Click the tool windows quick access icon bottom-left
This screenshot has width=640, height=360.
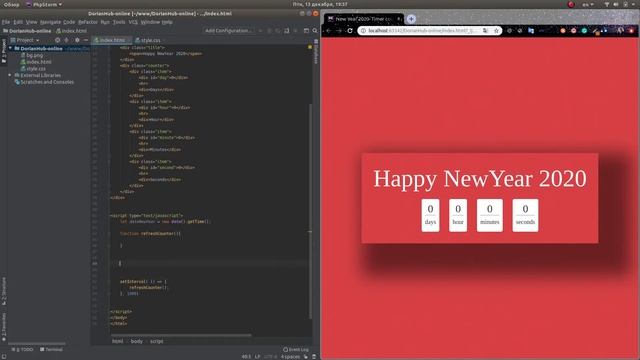3,357
